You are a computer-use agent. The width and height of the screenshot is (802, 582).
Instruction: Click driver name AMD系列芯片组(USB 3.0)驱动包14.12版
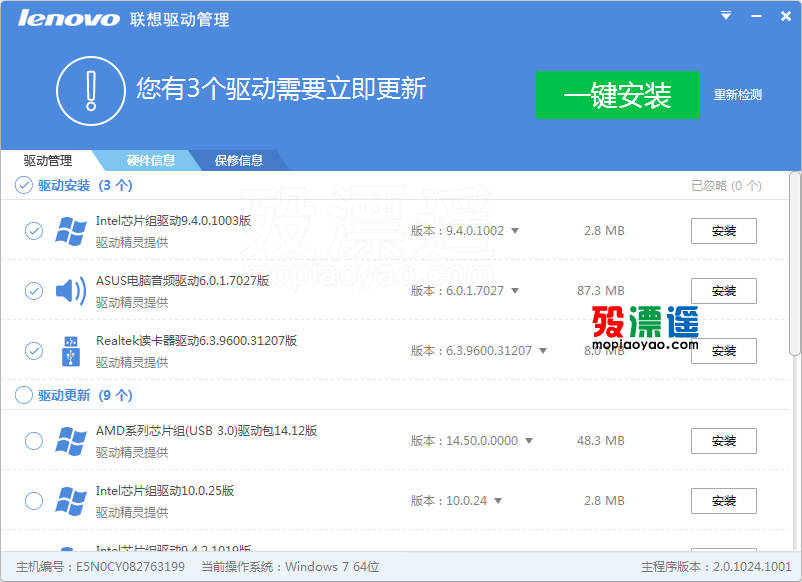(x=207, y=431)
